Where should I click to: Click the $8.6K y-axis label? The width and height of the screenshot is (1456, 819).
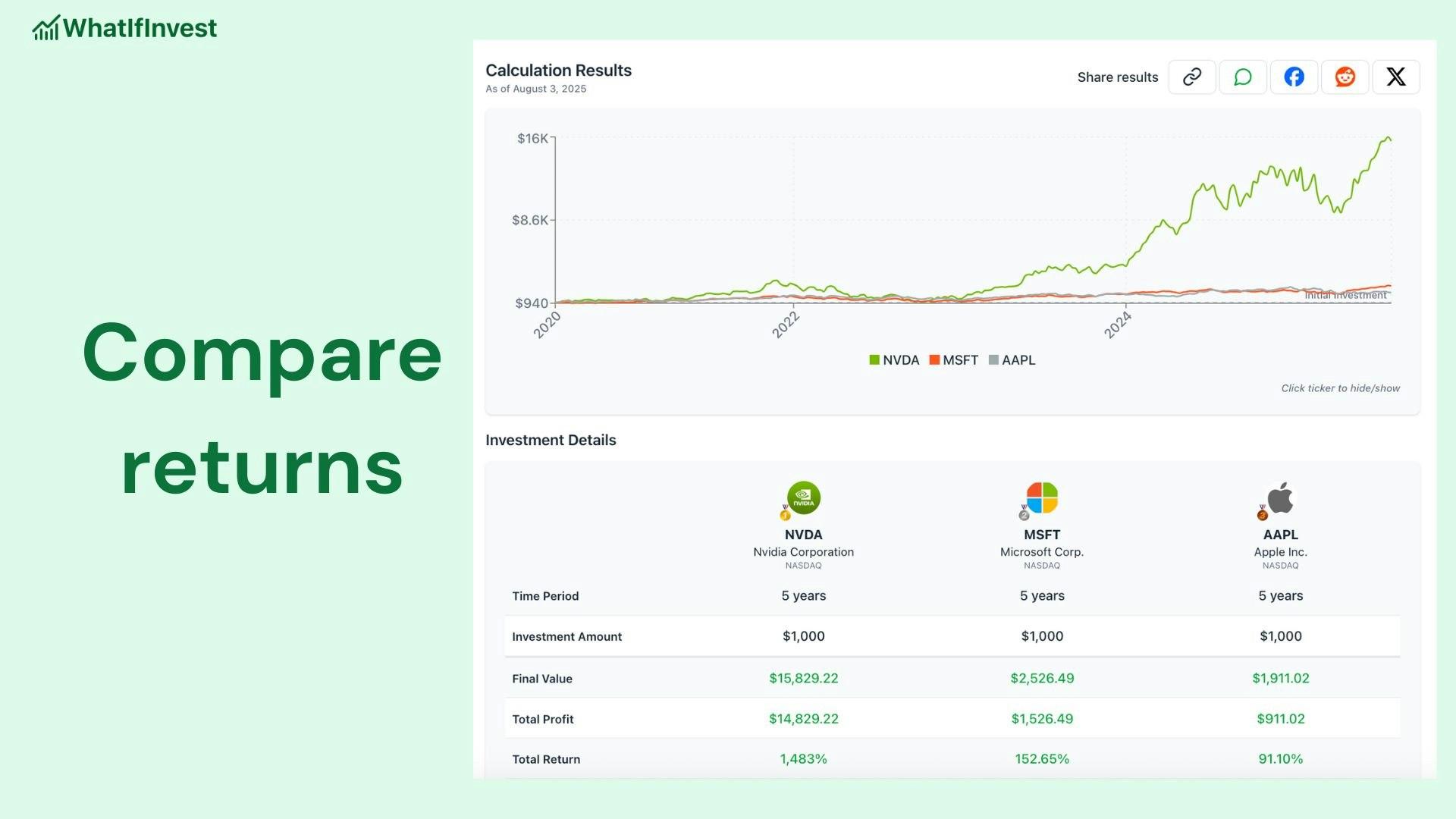click(529, 220)
